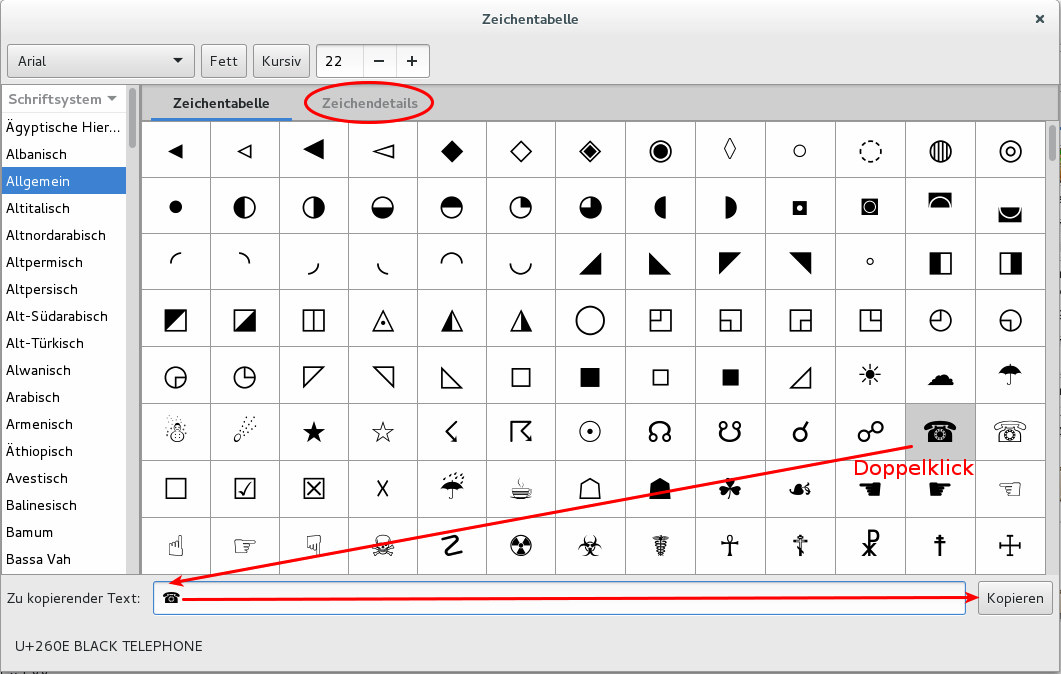Select the black star character

click(313, 431)
